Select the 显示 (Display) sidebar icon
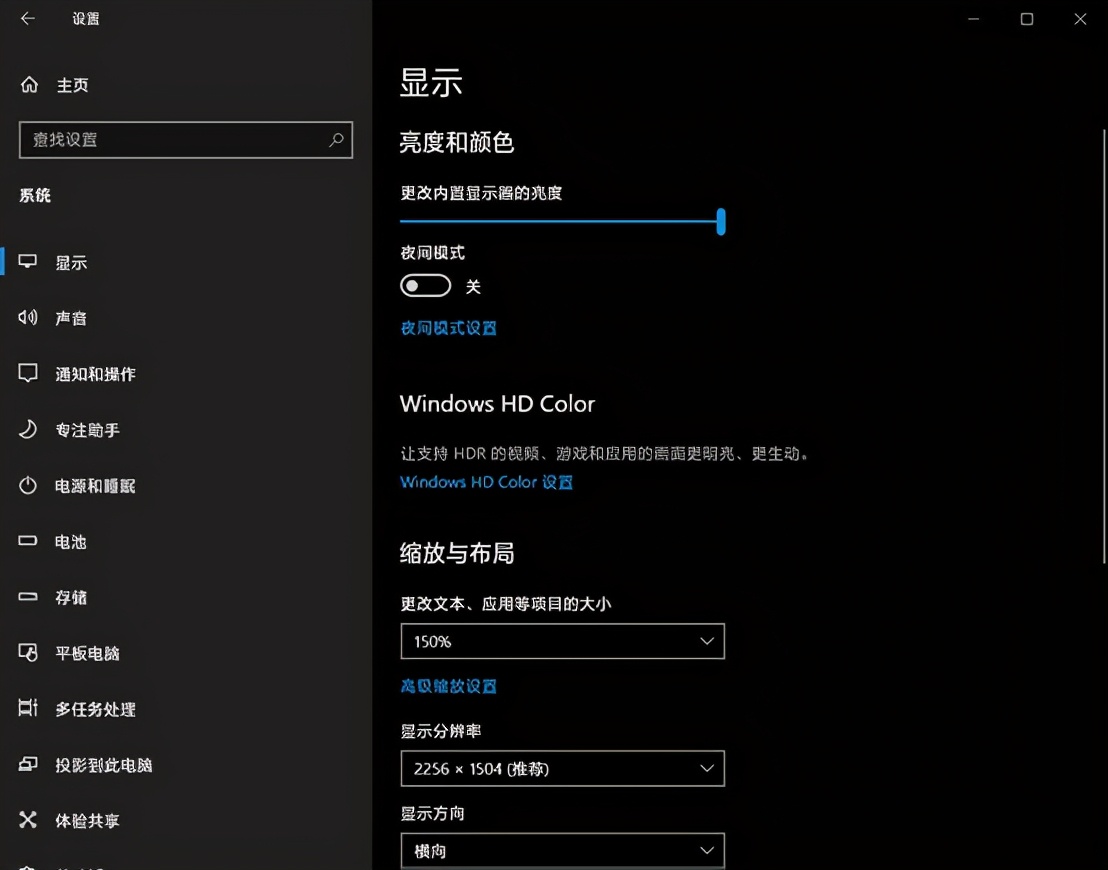1108x870 pixels. (x=70, y=262)
